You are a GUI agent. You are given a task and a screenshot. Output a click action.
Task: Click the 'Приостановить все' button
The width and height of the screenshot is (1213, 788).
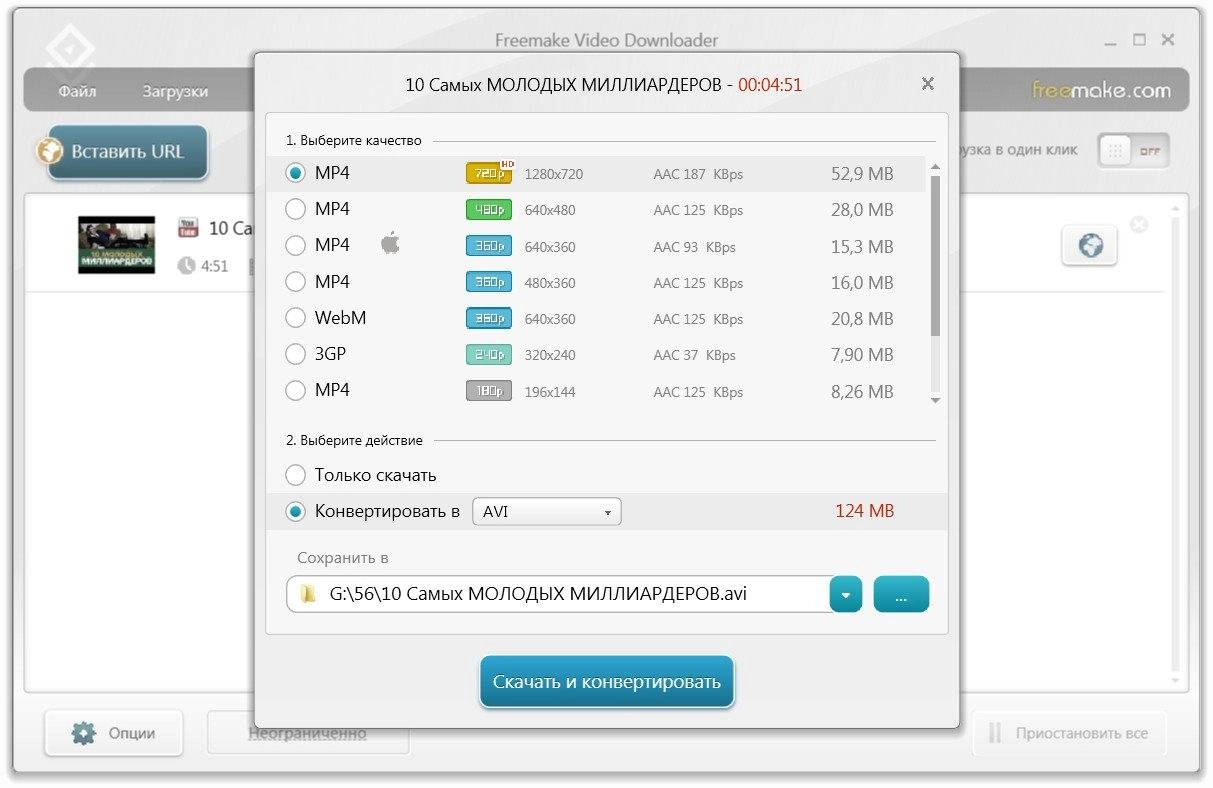pos(1068,733)
